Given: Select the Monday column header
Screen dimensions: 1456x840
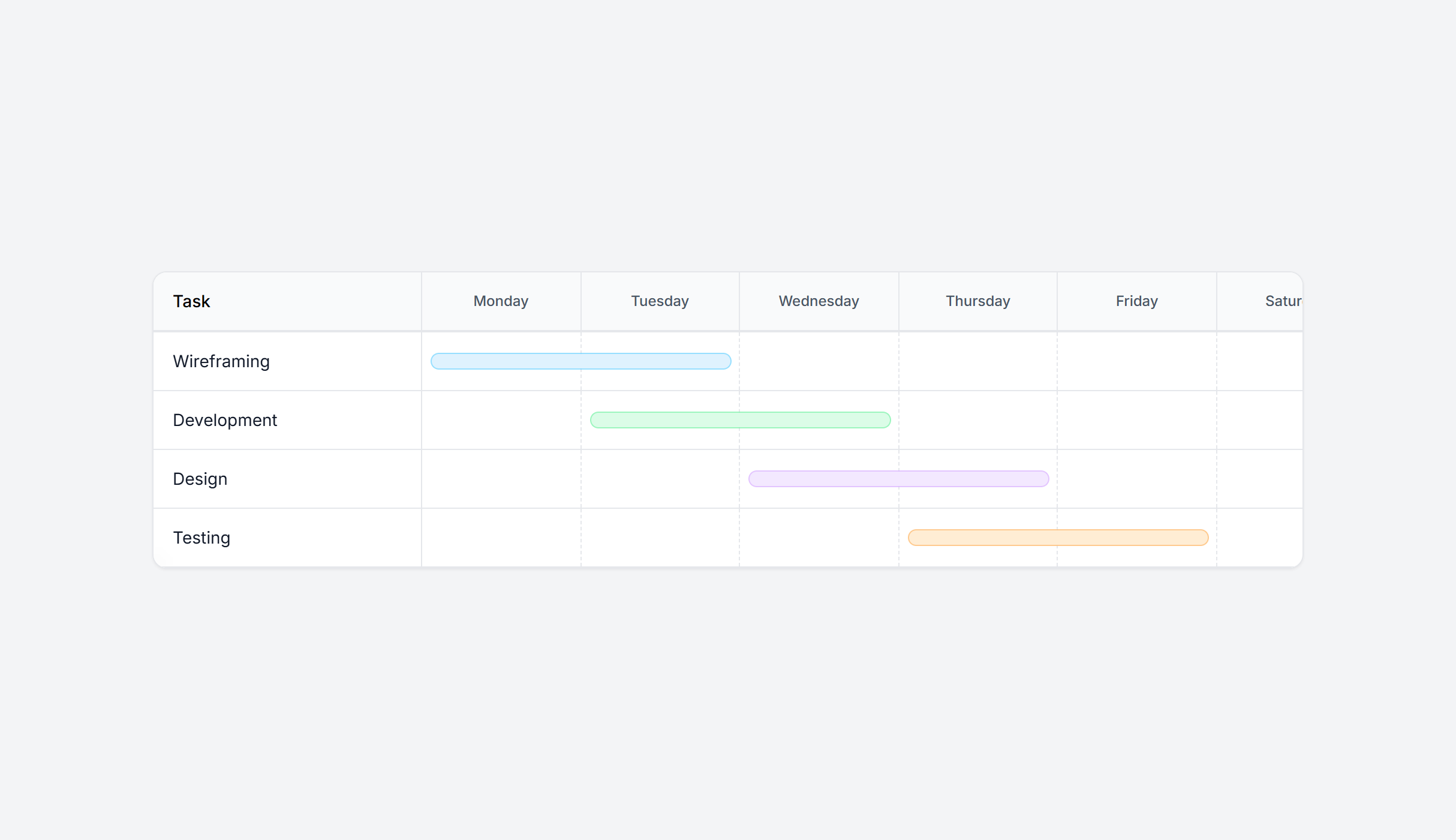Looking at the screenshot, I should click(x=500, y=301).
